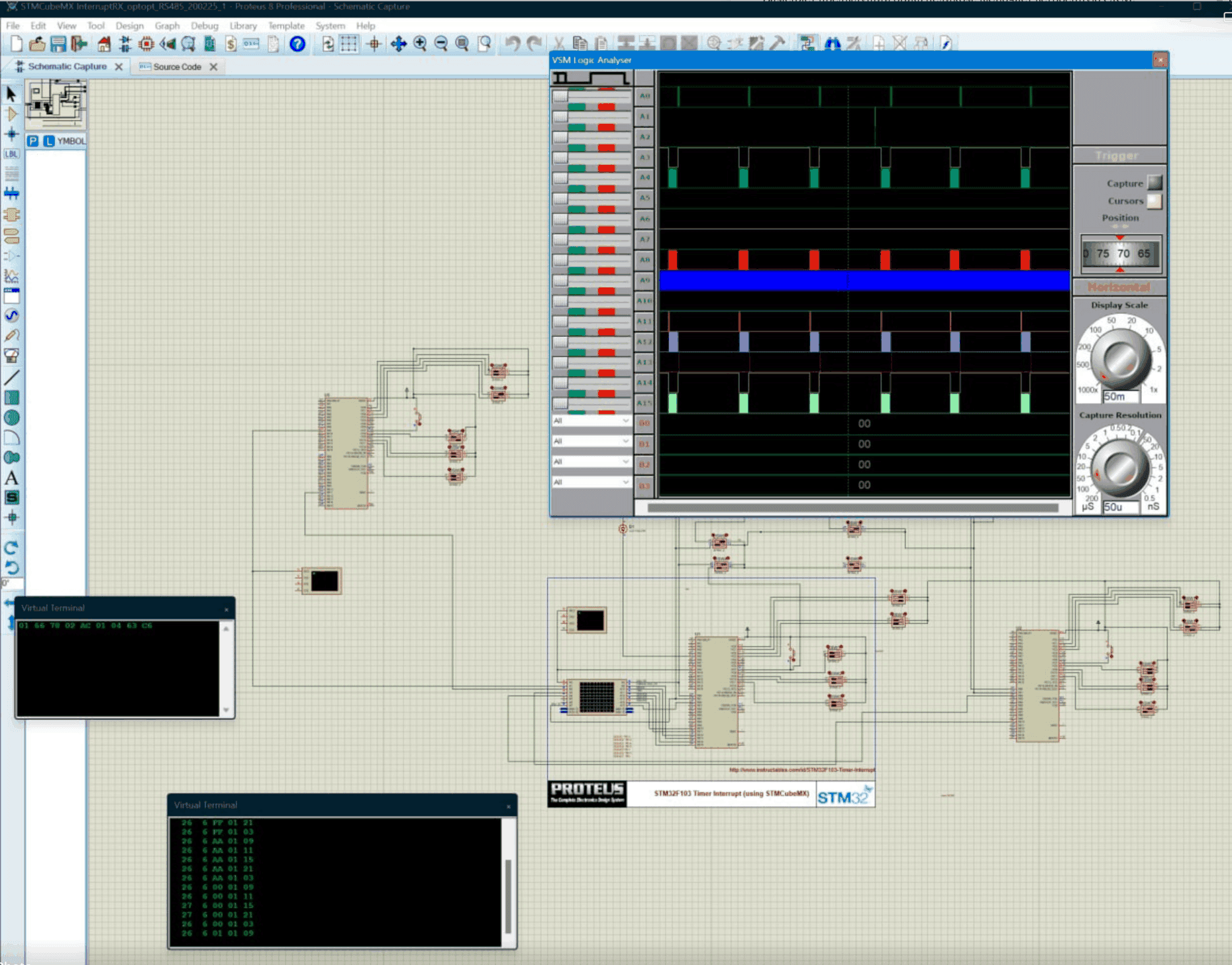Click the pan view blue arrows icon
This screenshot has width=1232, height=965.
[398, 44]
